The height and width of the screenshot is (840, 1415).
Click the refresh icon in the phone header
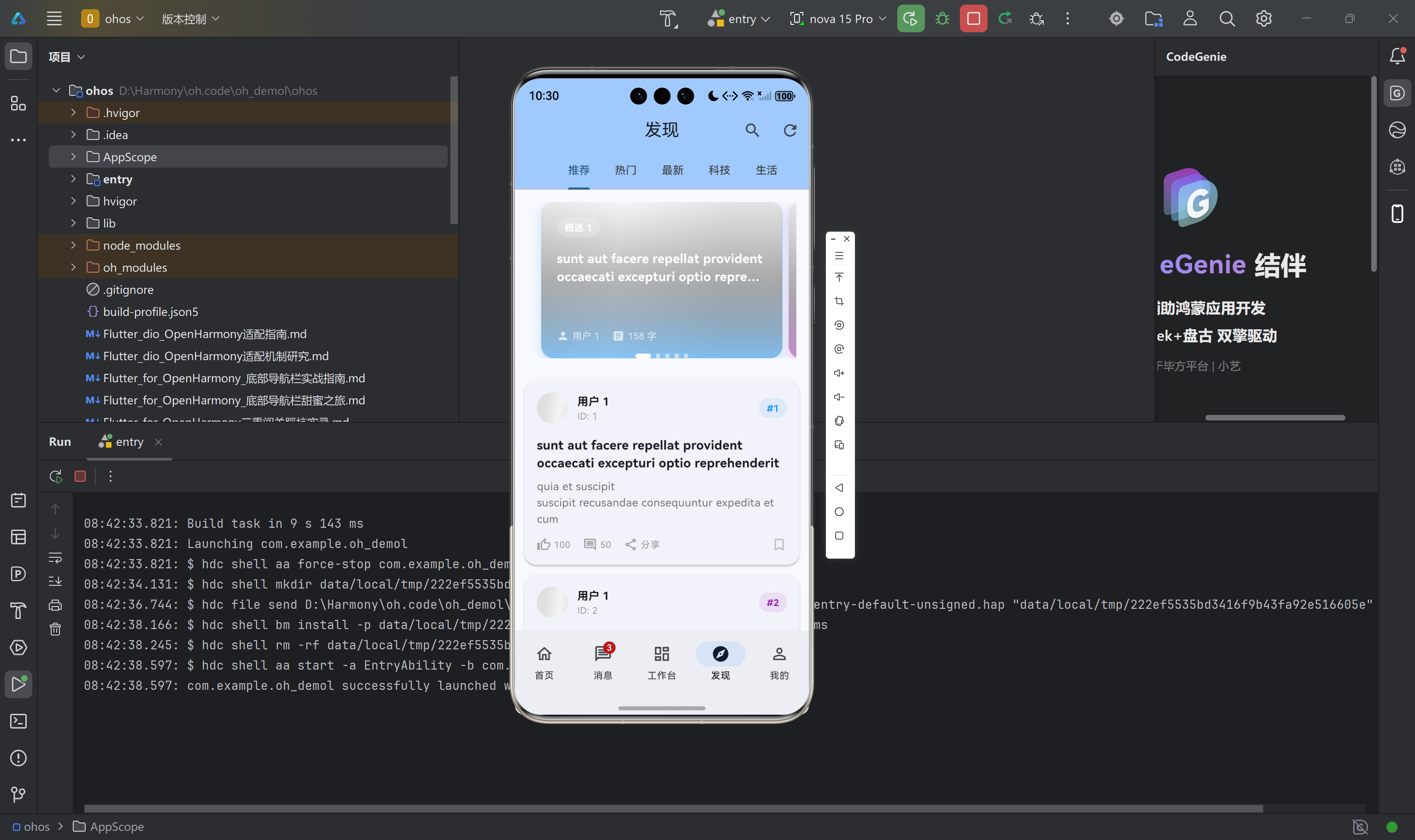point(789,131)
